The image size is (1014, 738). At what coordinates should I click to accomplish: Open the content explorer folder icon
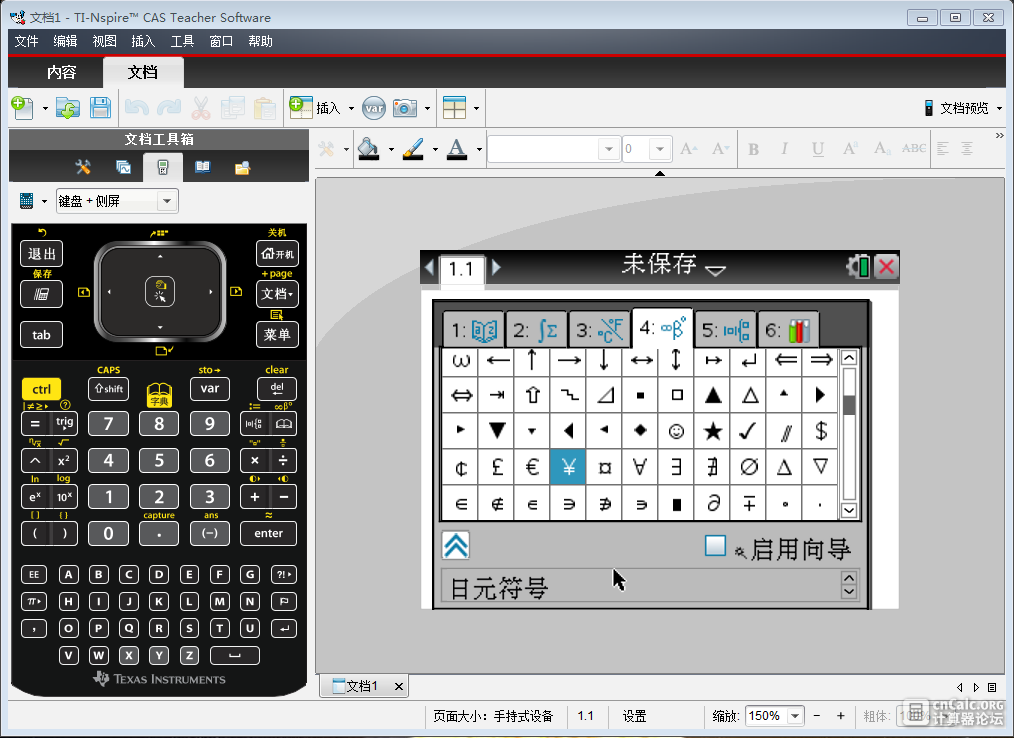pos(243,168)
